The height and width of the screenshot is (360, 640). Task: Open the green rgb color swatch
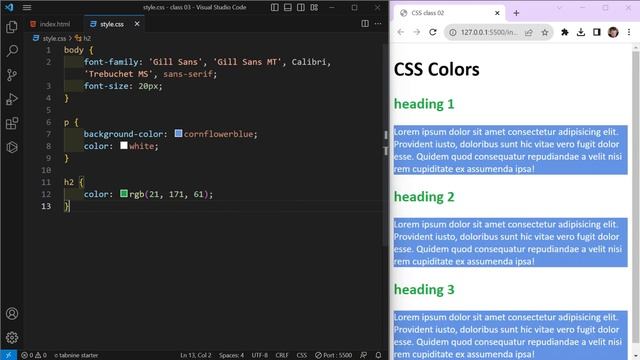[x=124, y=193]
